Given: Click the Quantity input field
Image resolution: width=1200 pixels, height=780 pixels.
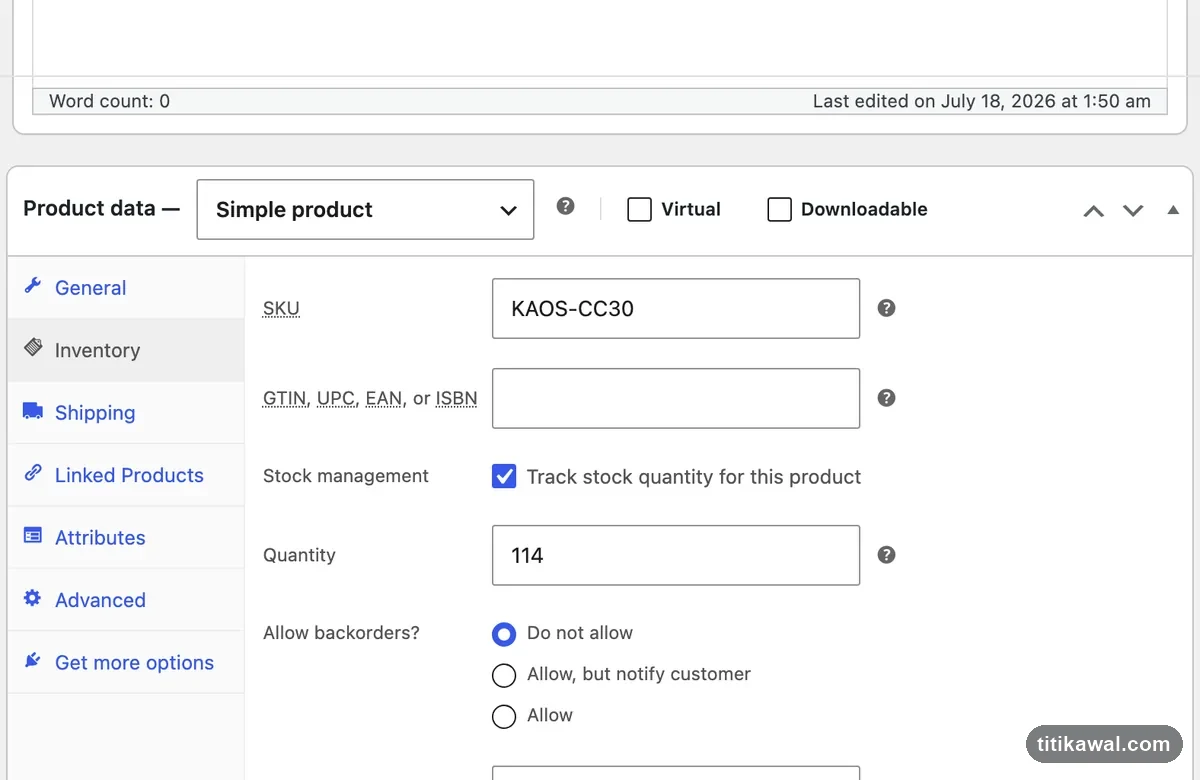Looking at the screenshot, I should coord(676,555).
